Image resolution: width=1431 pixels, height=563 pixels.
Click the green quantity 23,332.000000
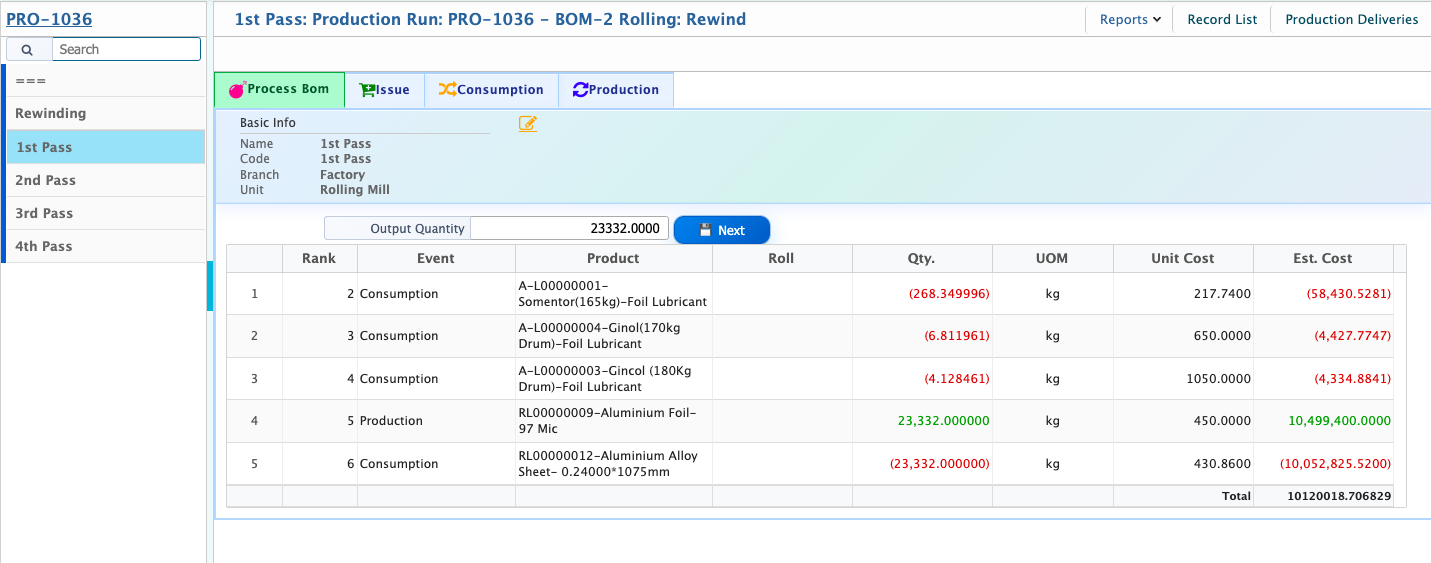click(x=944, y=421)
